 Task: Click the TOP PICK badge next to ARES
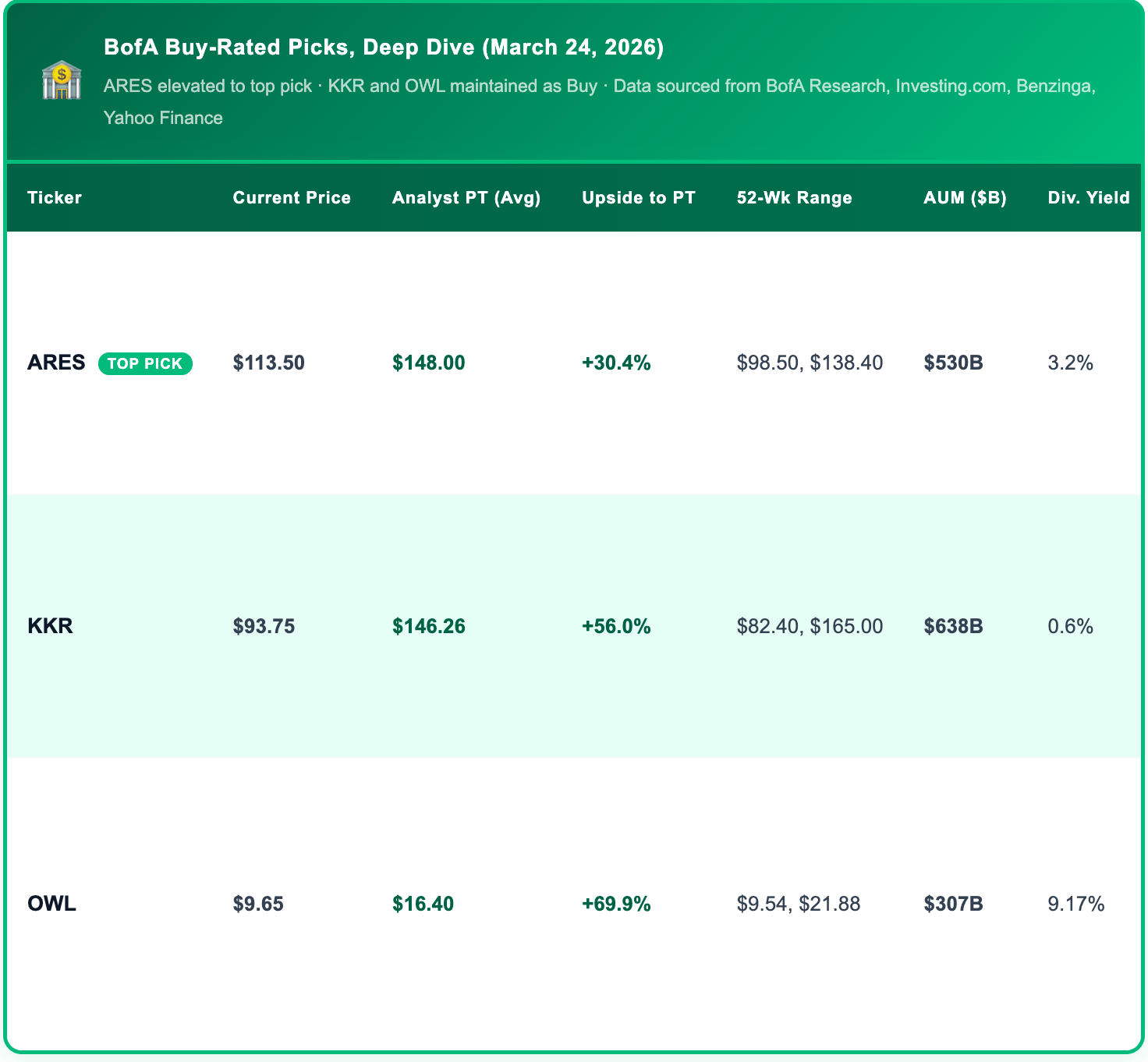(x=145, y=363)
